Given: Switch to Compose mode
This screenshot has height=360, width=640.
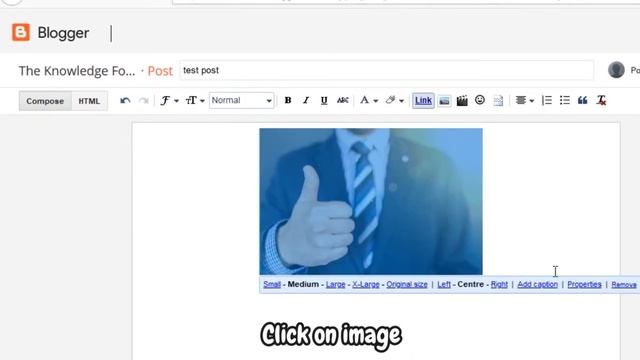Looking at the screenshot, I should [x=45, y=101].
